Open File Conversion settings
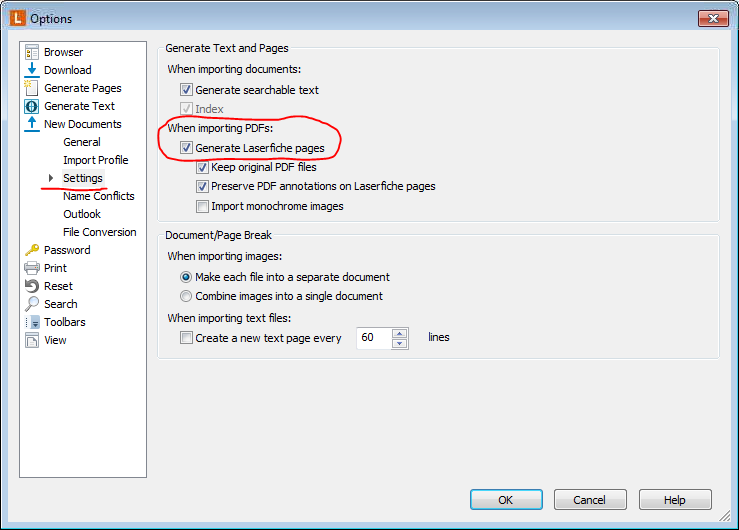 (100, 232)
